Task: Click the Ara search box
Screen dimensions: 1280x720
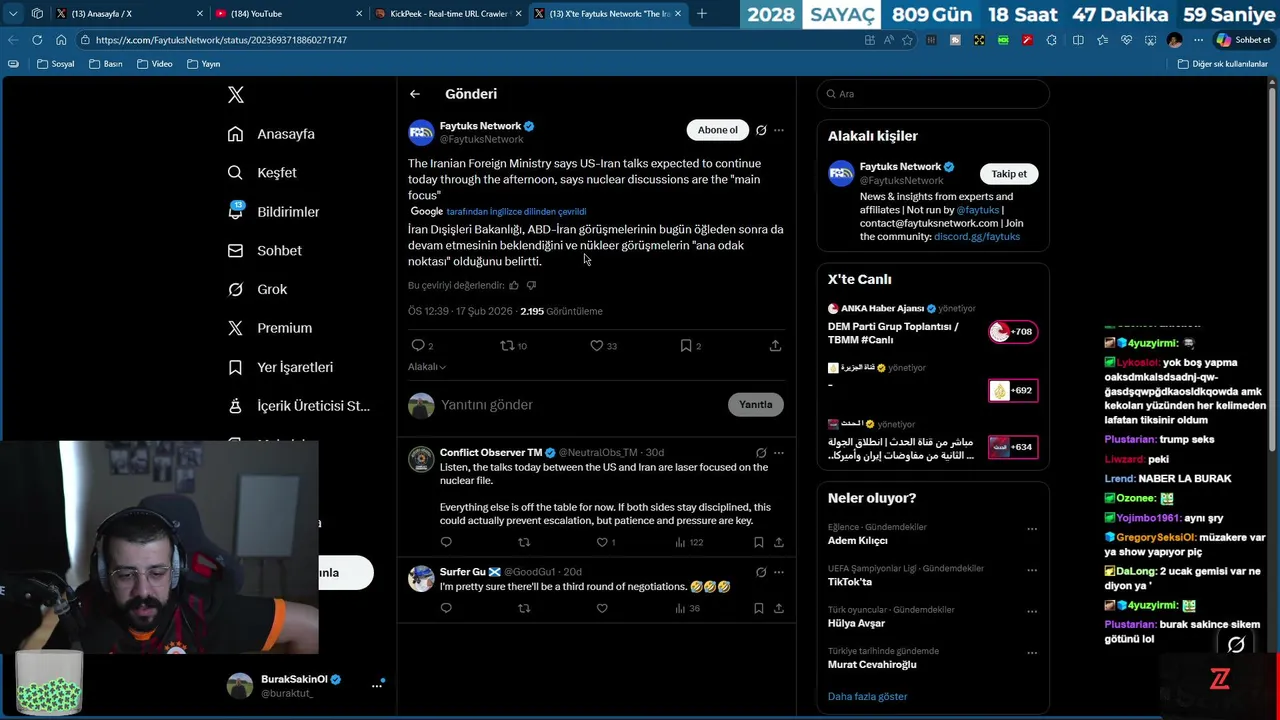Action: coord(933,94)
